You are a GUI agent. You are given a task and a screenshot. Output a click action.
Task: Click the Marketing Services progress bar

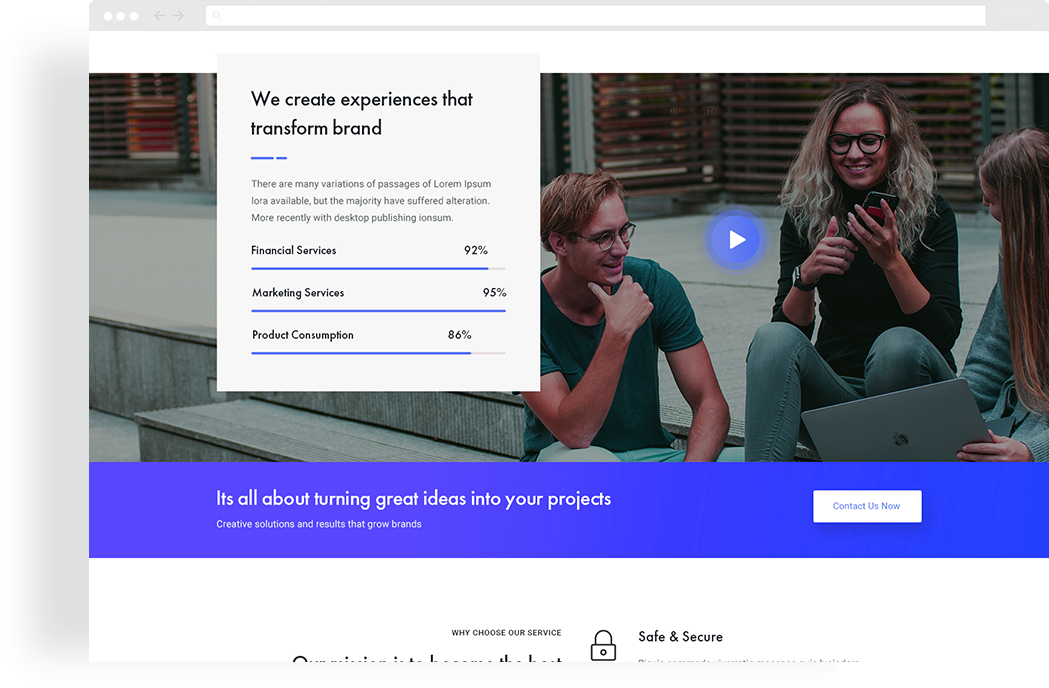pos(378,311)
